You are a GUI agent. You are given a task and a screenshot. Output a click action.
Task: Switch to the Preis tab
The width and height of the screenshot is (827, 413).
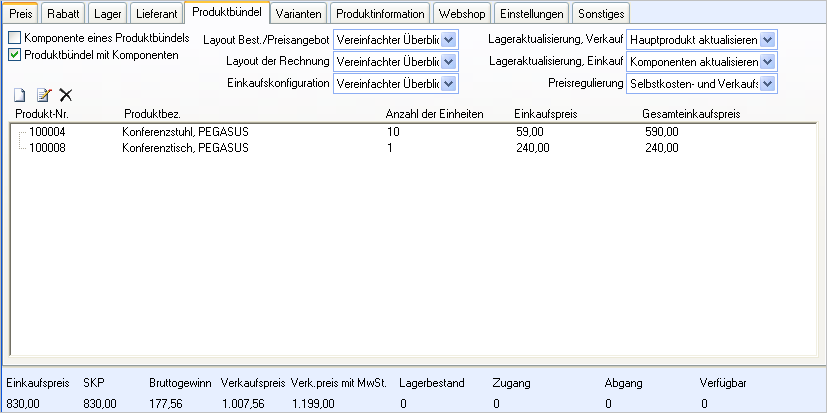tap(22, 13)
